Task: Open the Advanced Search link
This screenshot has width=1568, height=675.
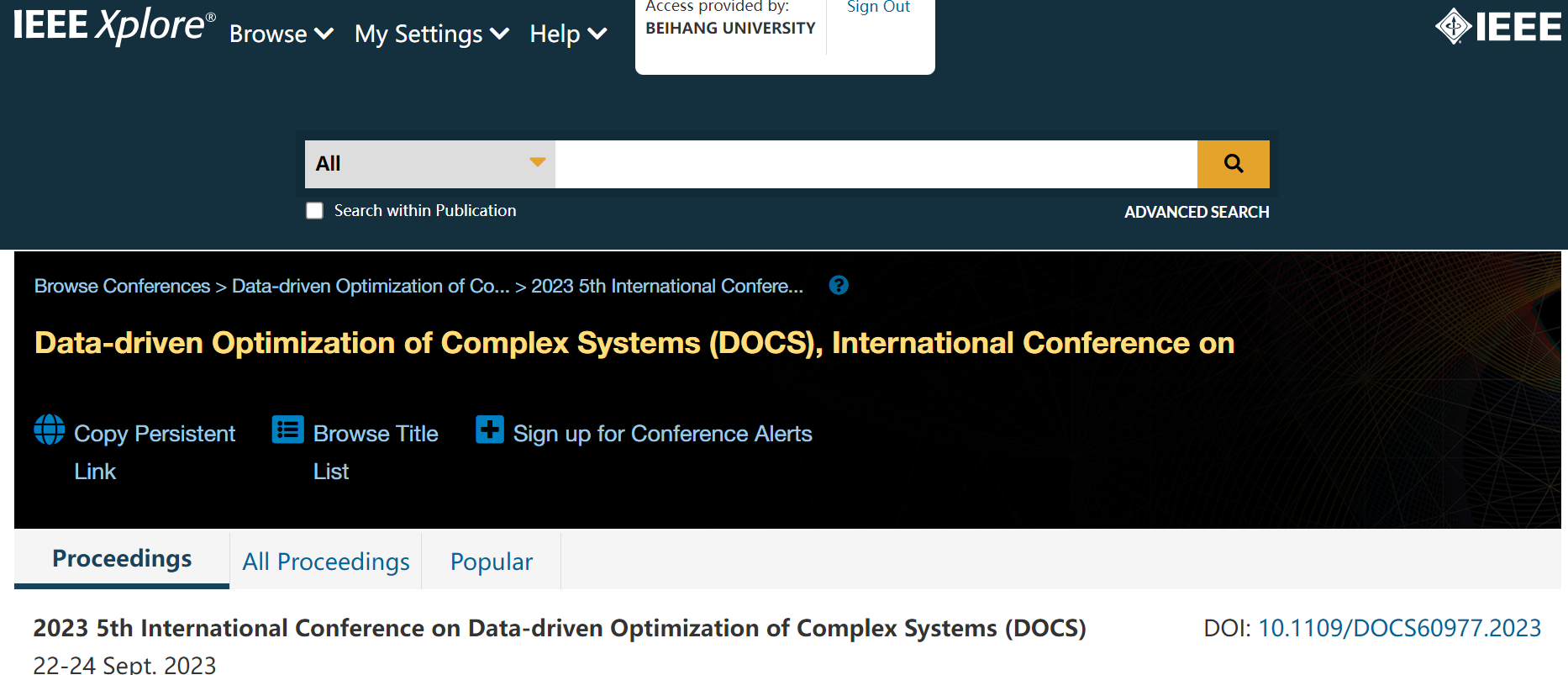Action: click(1196, 213)
